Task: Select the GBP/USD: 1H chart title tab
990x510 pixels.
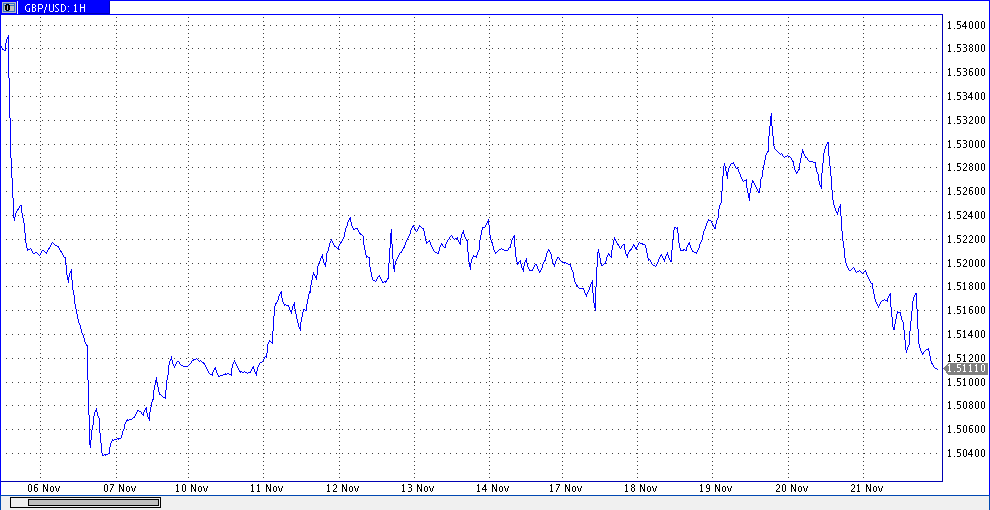Action: pyautogui.click(x=55, y=8)
